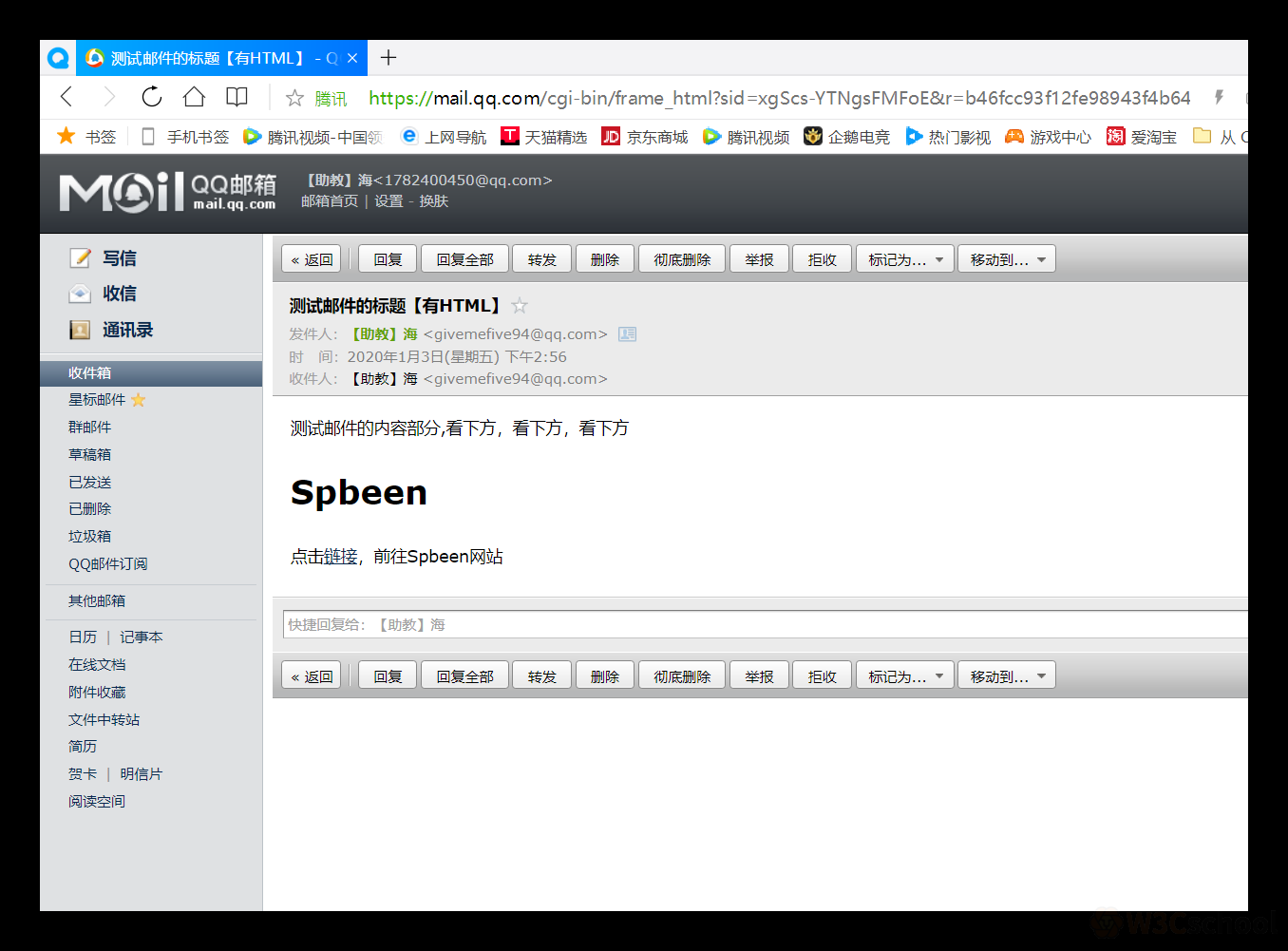The height and width of the screenshot is (951, 1288).
Task: Click the browser back arrow icon
Action: (x=66, y=97)
